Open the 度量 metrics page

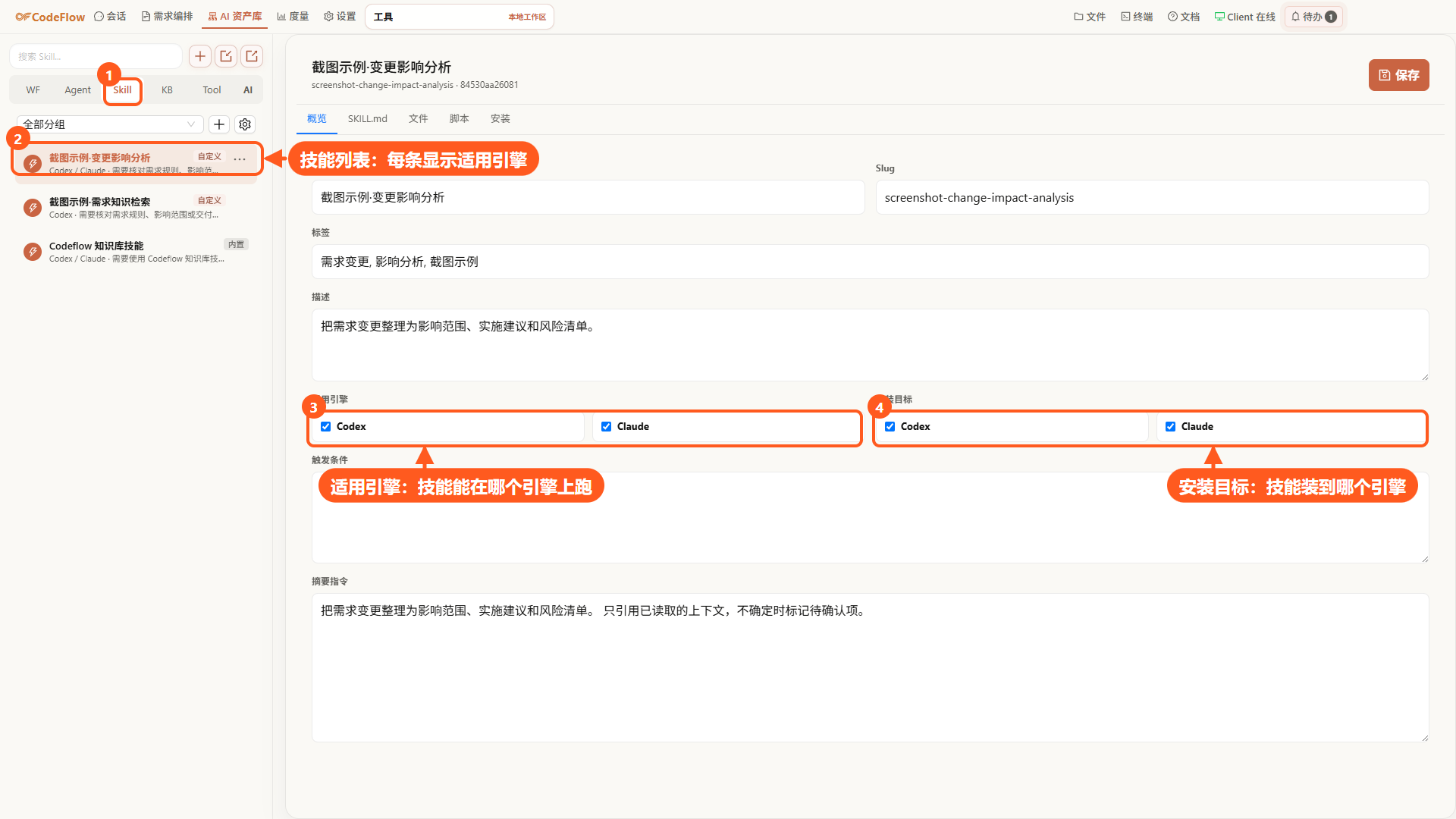293,17
